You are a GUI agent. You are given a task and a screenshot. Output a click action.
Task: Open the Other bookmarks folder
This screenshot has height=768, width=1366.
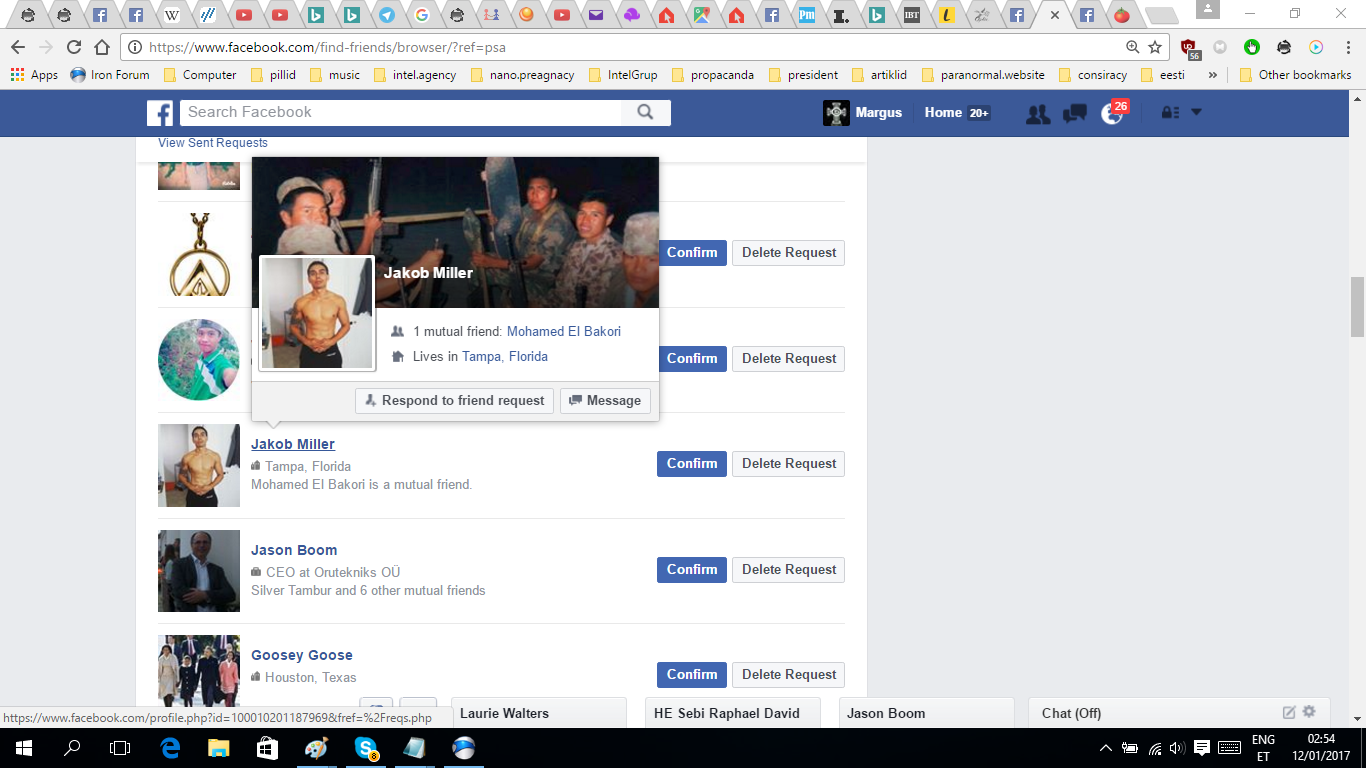1295,75
